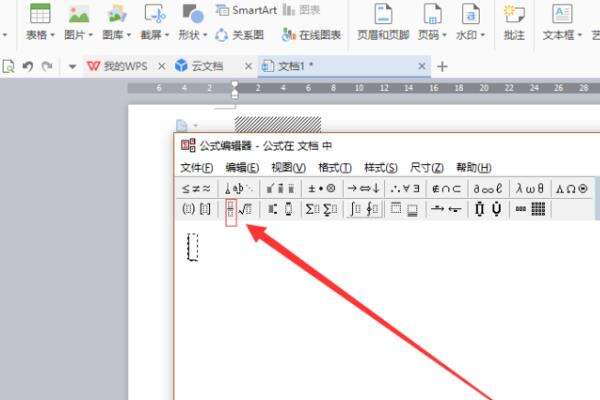
Task: Insert SmartArt graphic
Action: (246, 10)
